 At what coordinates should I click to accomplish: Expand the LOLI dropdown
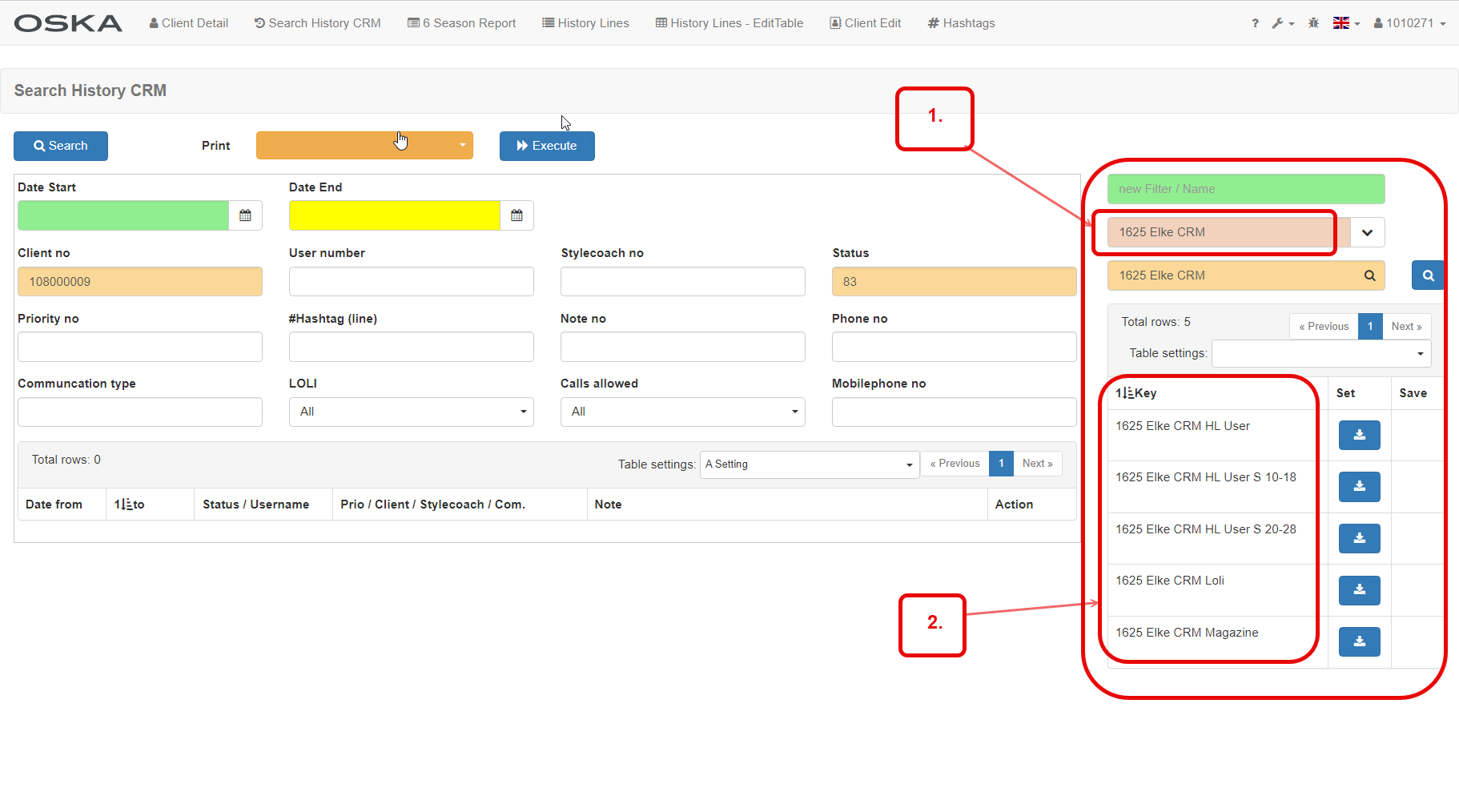412,412
